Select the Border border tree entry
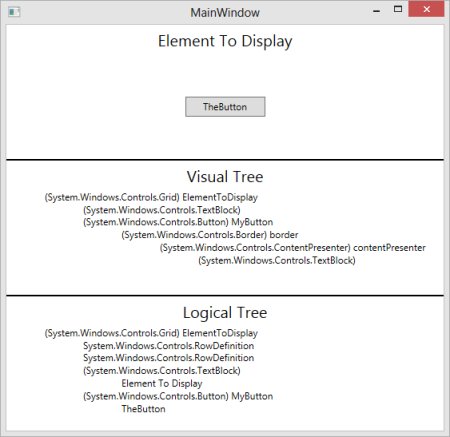Screen dimensions: 450x437 (210, 235)
